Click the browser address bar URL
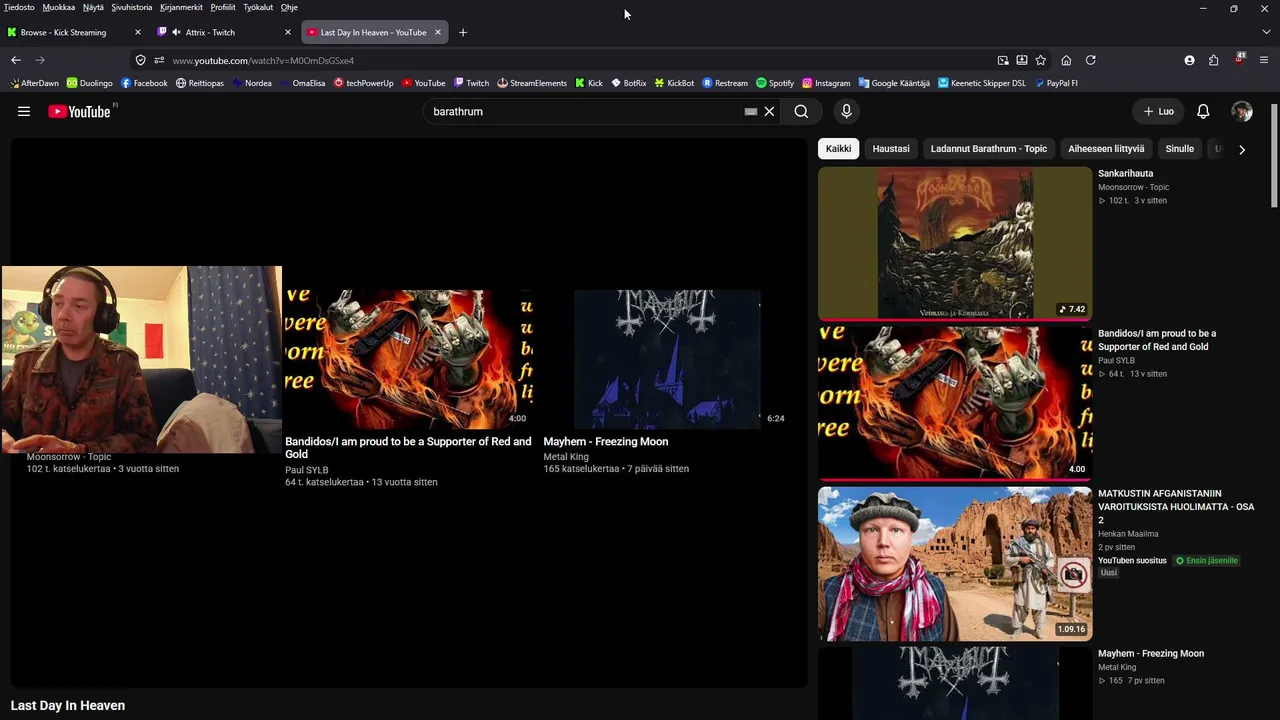Viewport: 1280px width, 720px height. [263, 60]
